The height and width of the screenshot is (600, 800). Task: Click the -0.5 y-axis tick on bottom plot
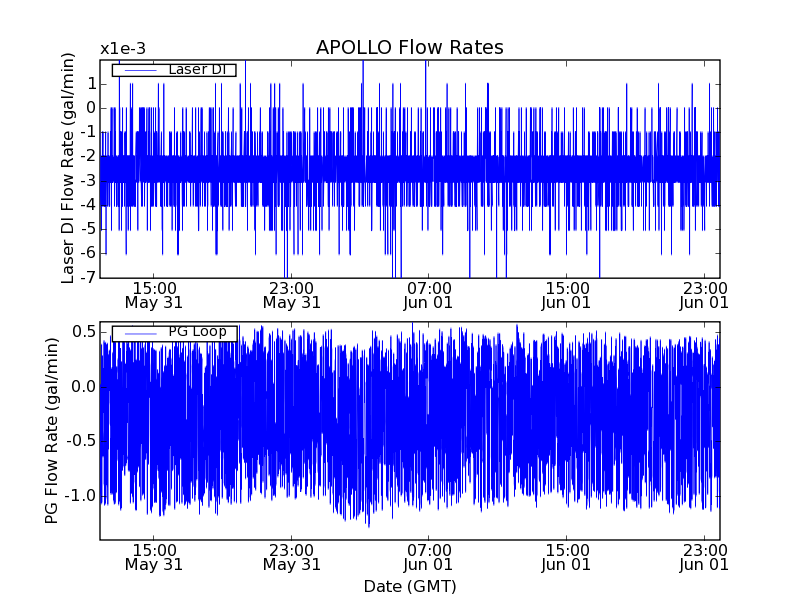click(80, 441)
